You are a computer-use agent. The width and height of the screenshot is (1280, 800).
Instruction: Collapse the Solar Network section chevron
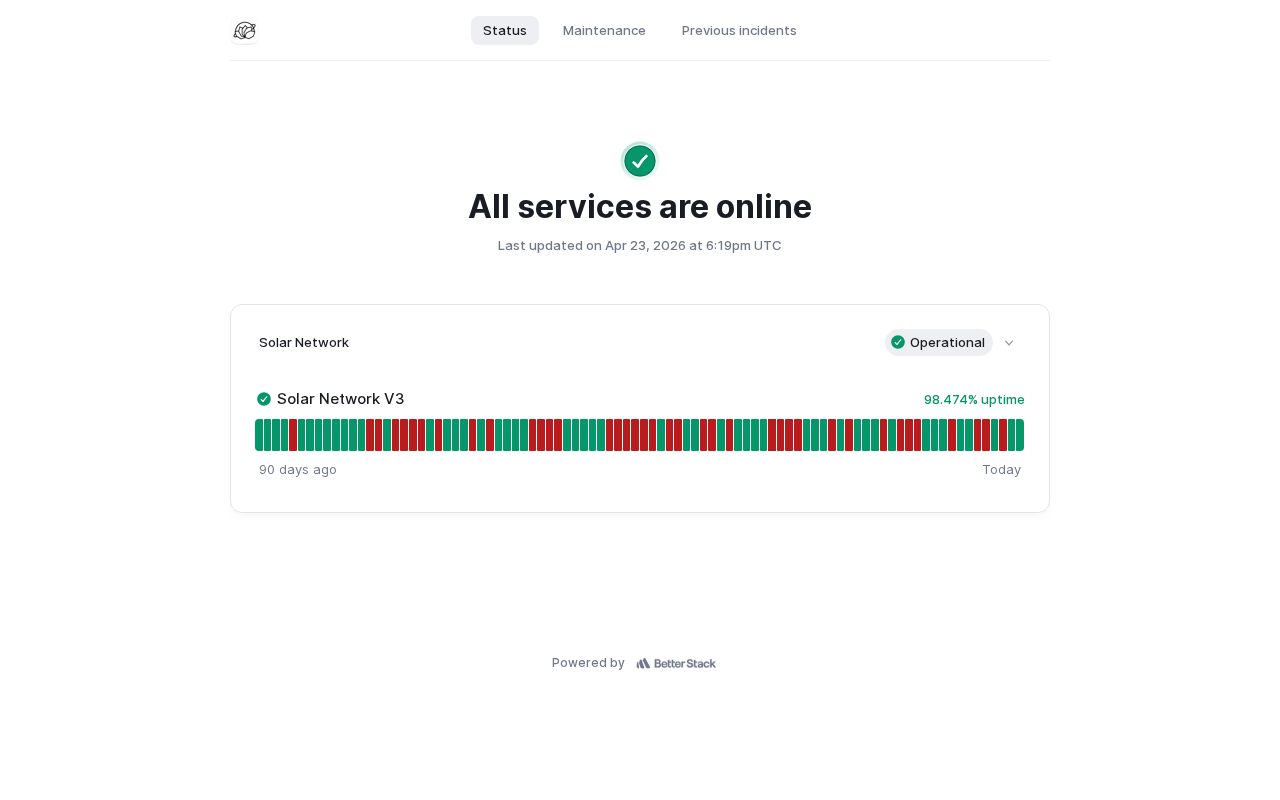[x=1009, y=343]
